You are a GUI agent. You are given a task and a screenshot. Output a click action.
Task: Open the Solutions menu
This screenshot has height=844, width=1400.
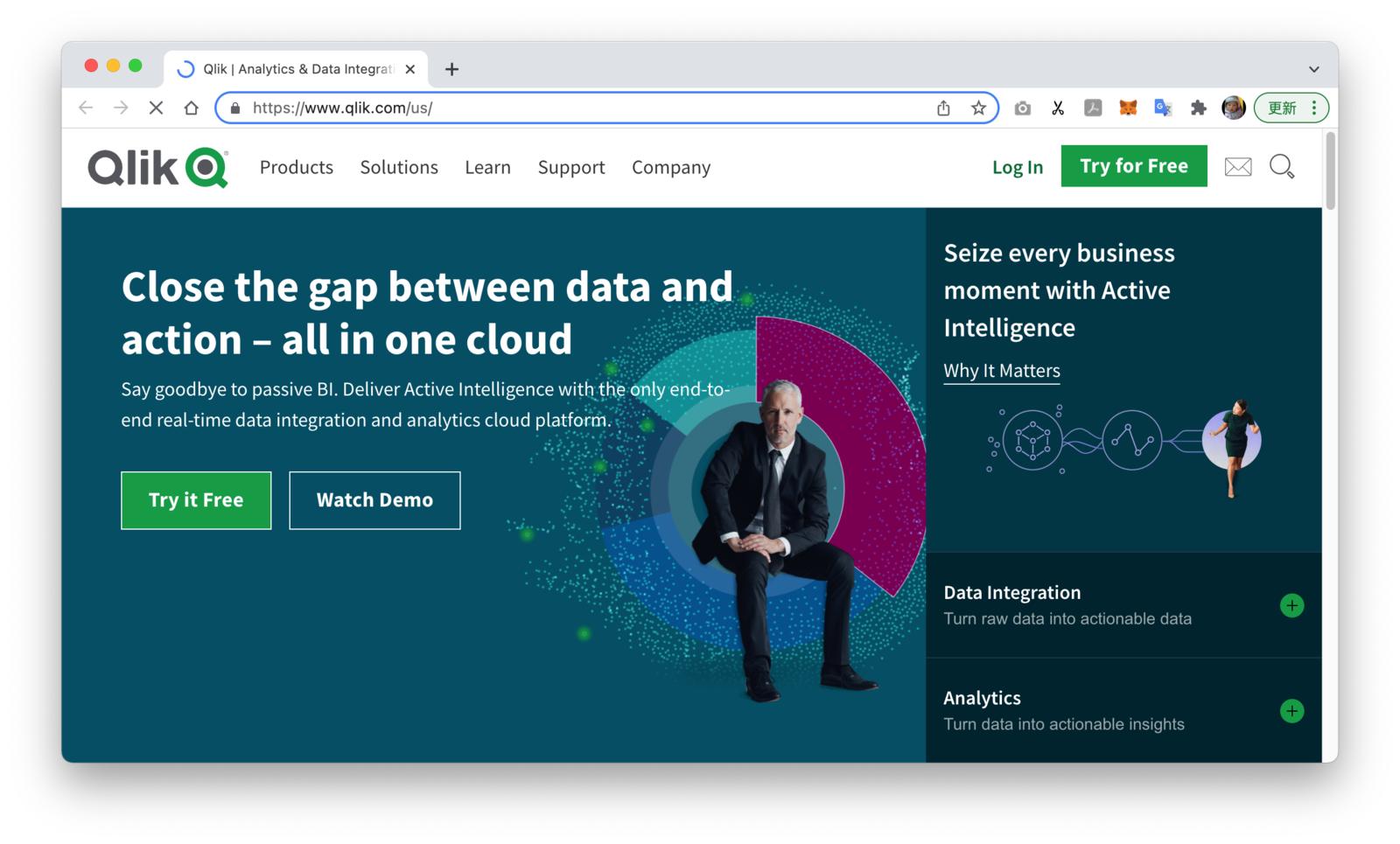pyautogui.click(x=399, y=167)
